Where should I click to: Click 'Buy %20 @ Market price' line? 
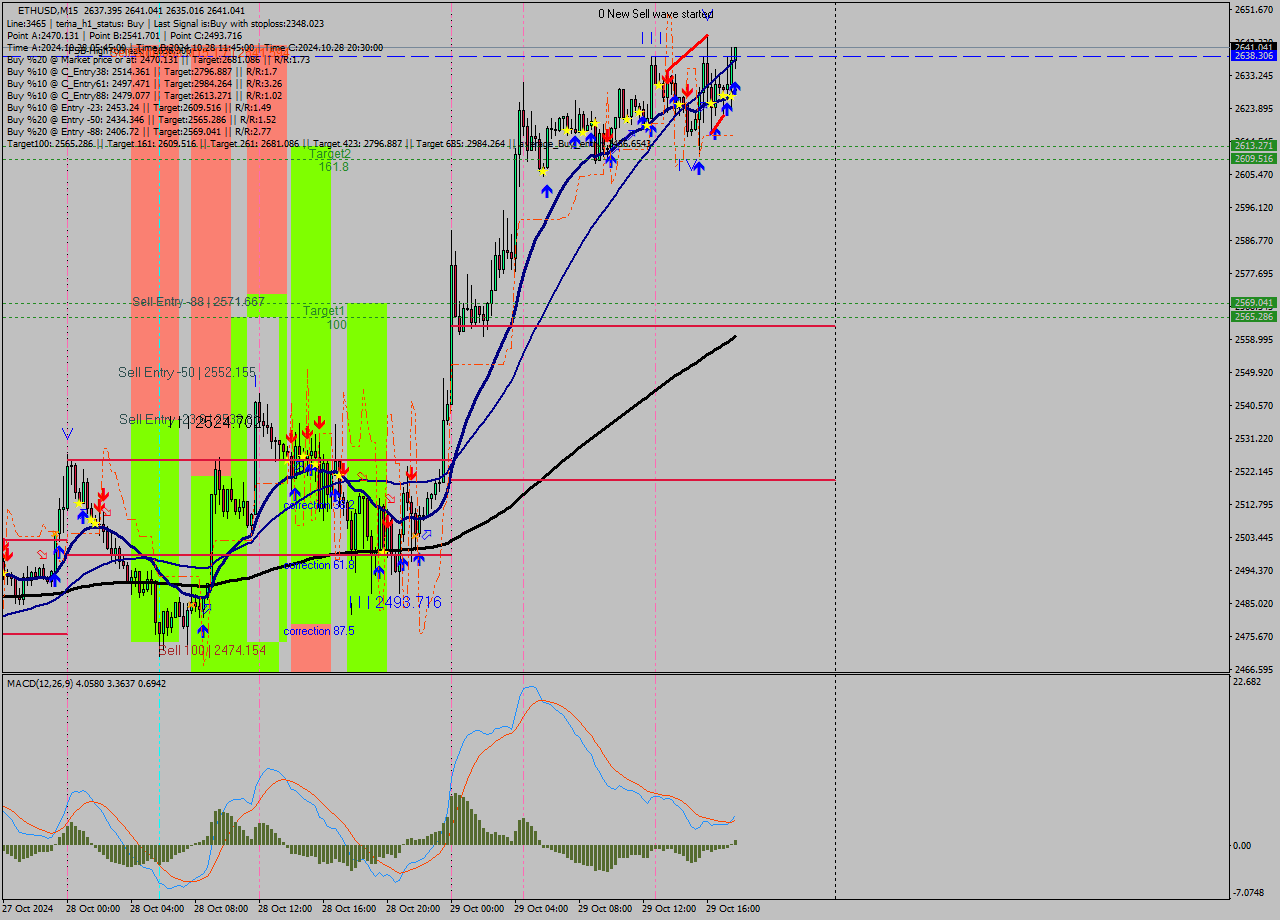coord(158,59)
